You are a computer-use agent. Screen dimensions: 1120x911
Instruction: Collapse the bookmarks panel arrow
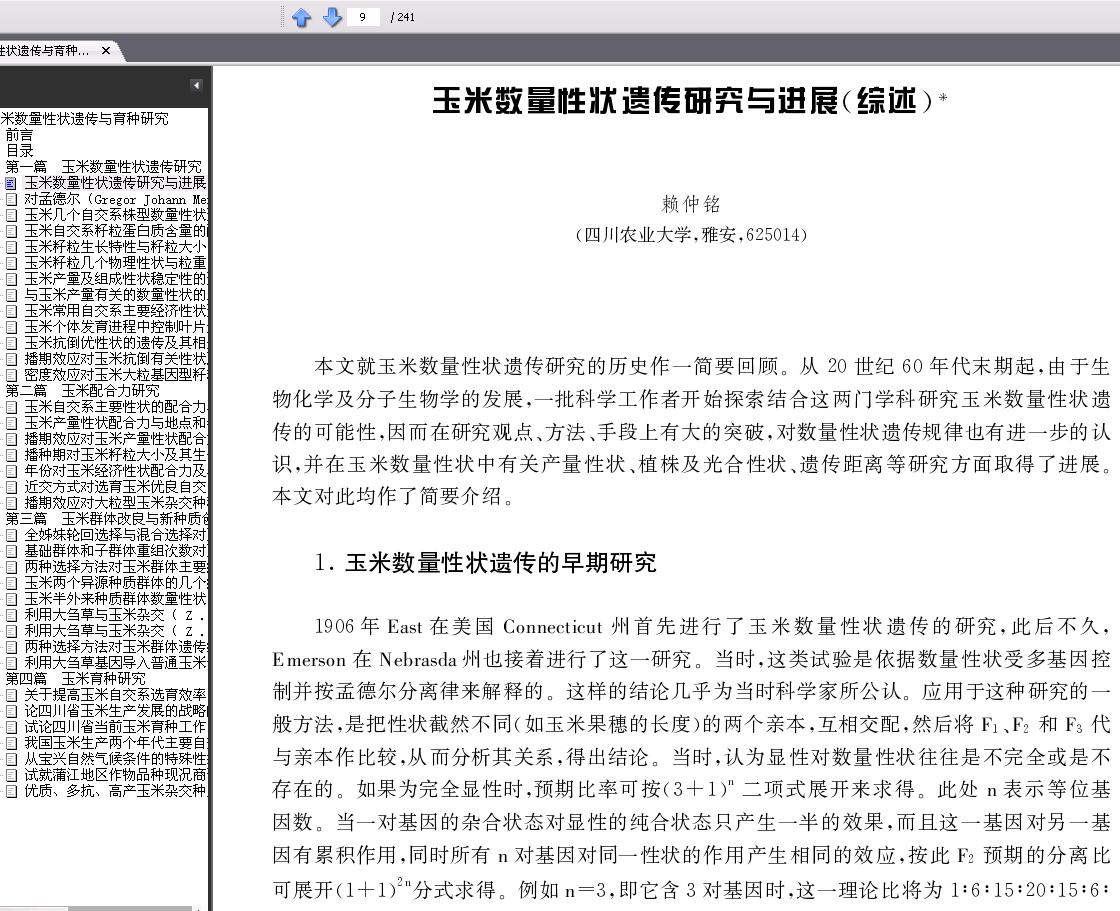(196, 86)
